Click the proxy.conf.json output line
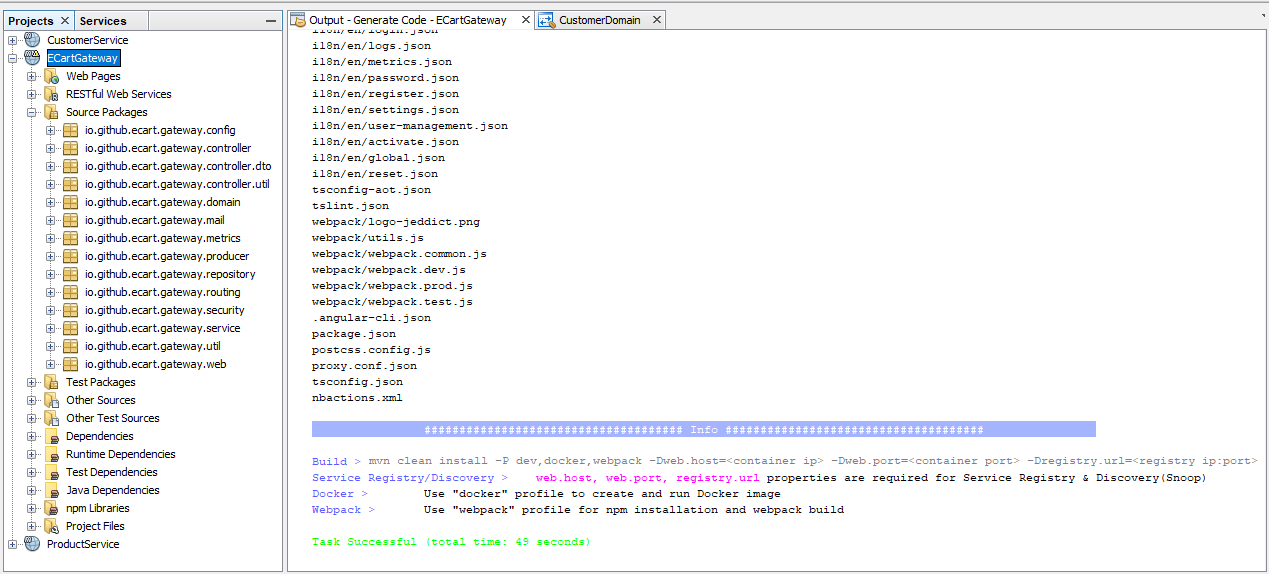Viewport: 1269px width, 574px height. click(364, 366)
